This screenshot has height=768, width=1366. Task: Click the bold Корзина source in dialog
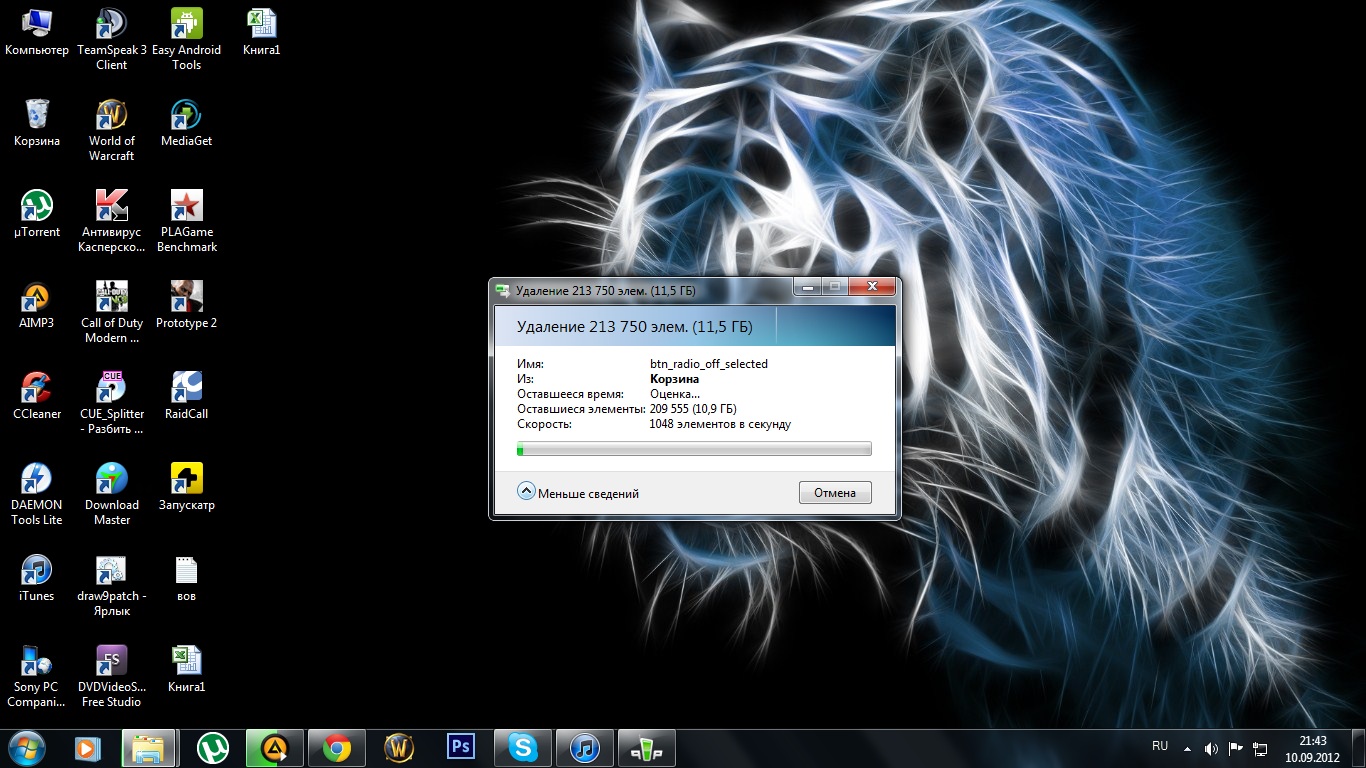(x=674, y=379)
